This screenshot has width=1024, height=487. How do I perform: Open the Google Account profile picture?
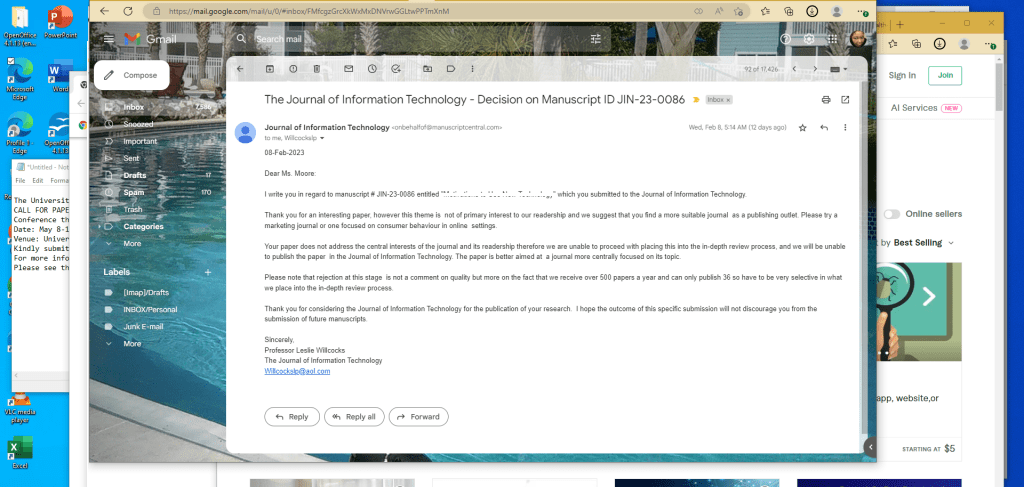click(x=857, y=39)
